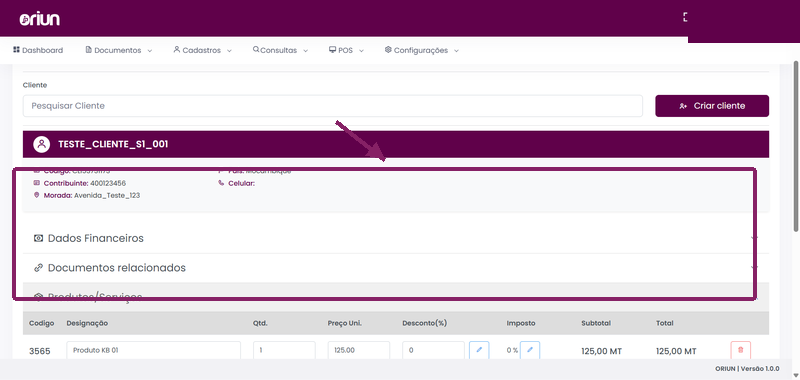Click the fullscreen icon in header
800x380 pixels.
pos(685,17)
